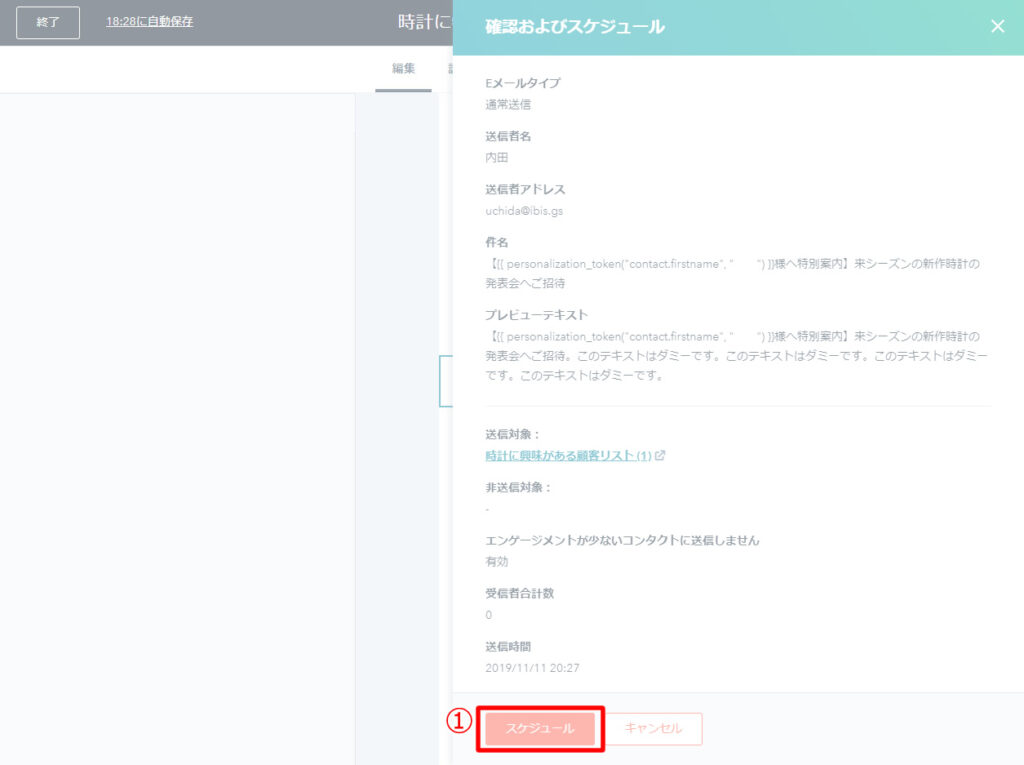Click the Eメールタイプ label
The width and height of the screenshot is (1024, 765).
click(522, 83)
